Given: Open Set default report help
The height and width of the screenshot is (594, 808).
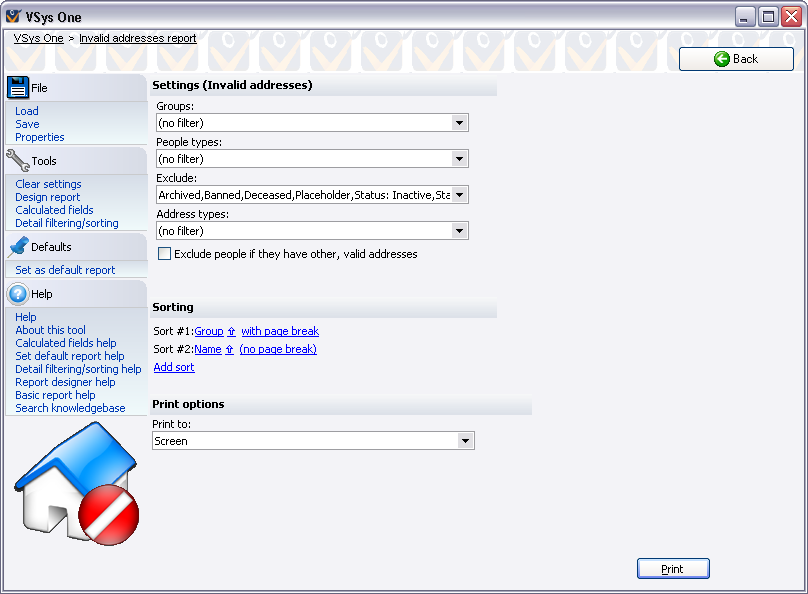Looking at the screenshot, I should (70, 356).
